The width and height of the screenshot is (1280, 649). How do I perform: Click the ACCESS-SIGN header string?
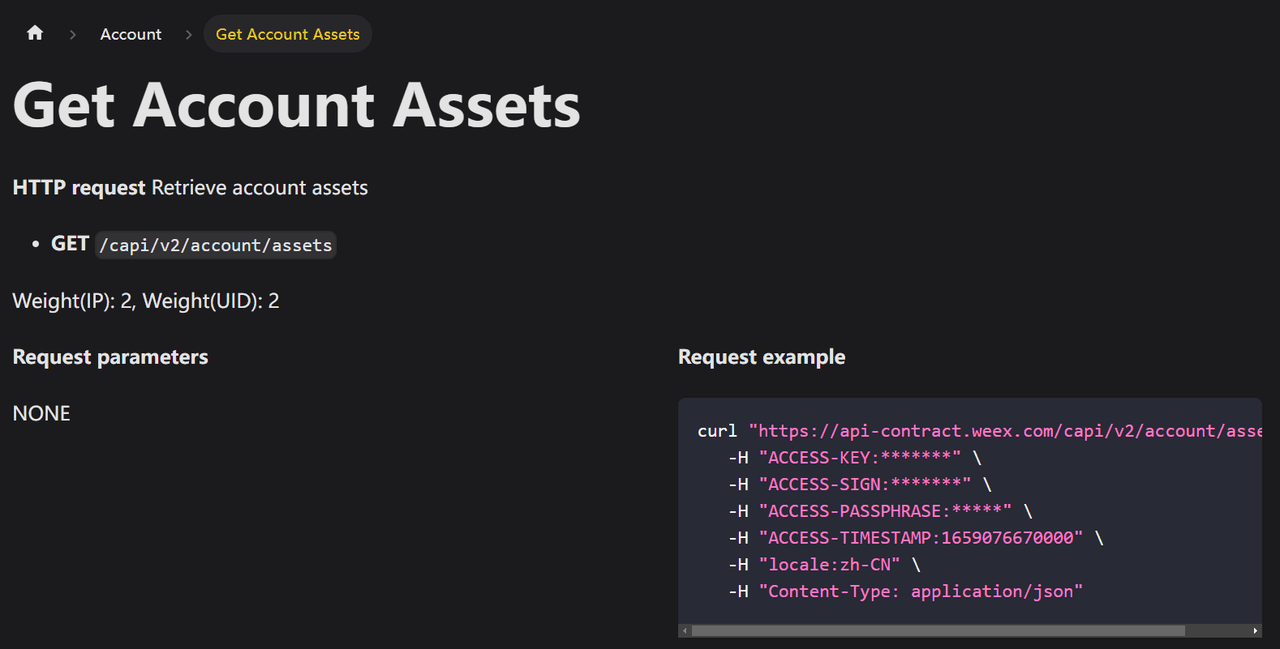click(x=863, y=484)
